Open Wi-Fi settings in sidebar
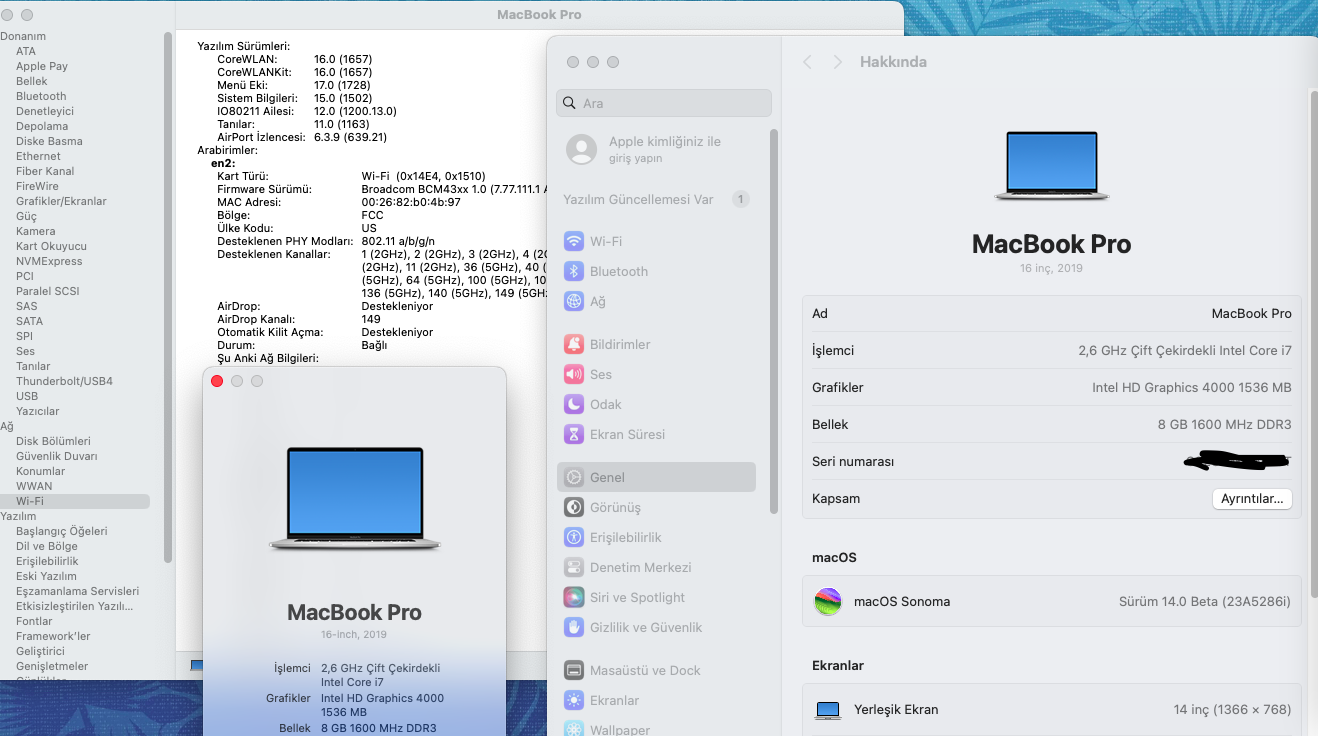 click(605, 241)
